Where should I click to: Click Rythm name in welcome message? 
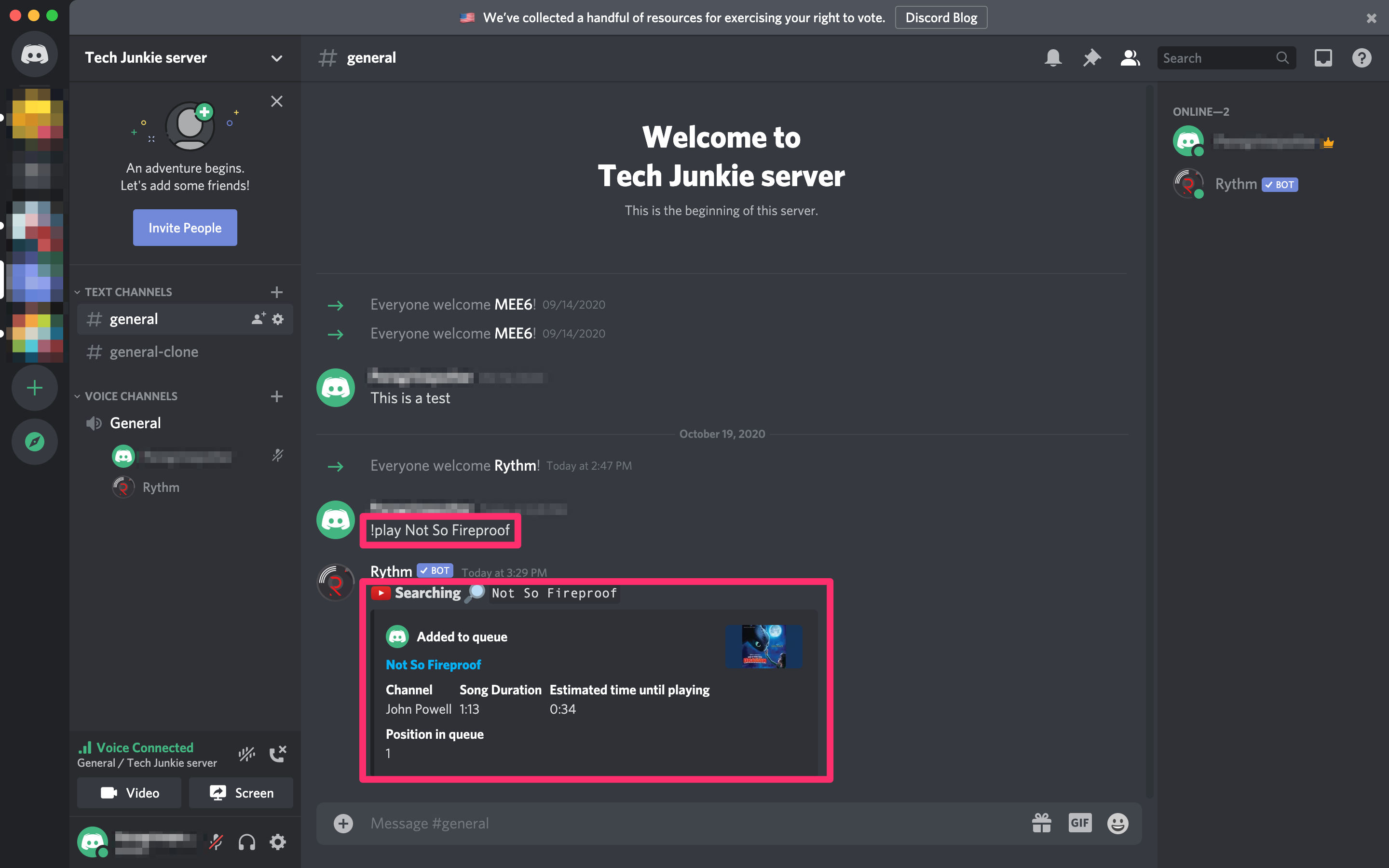516,465
